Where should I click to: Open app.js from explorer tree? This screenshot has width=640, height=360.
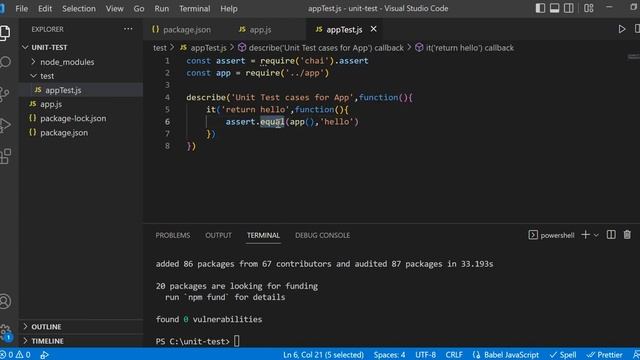tap(51, 104)
